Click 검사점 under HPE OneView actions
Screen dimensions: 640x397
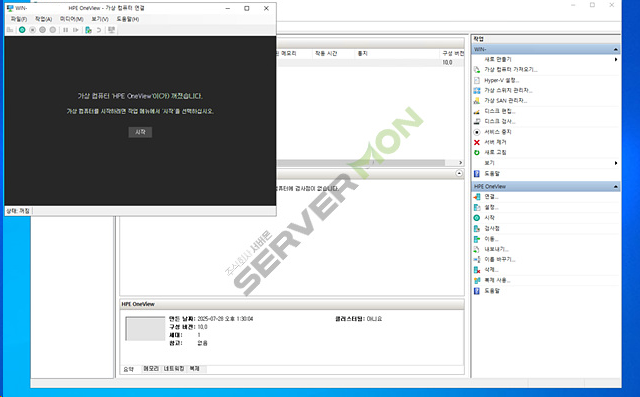tap(492, 228)
